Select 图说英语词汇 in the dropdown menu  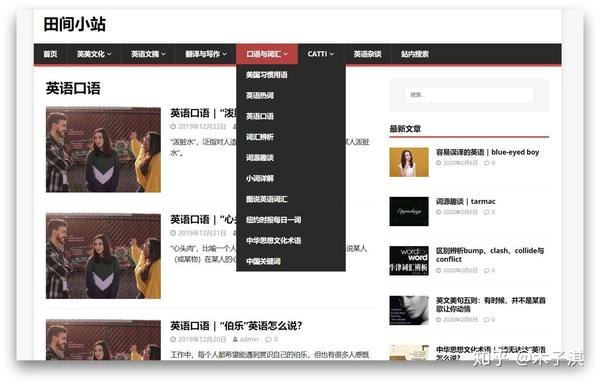tap(267, 199)
